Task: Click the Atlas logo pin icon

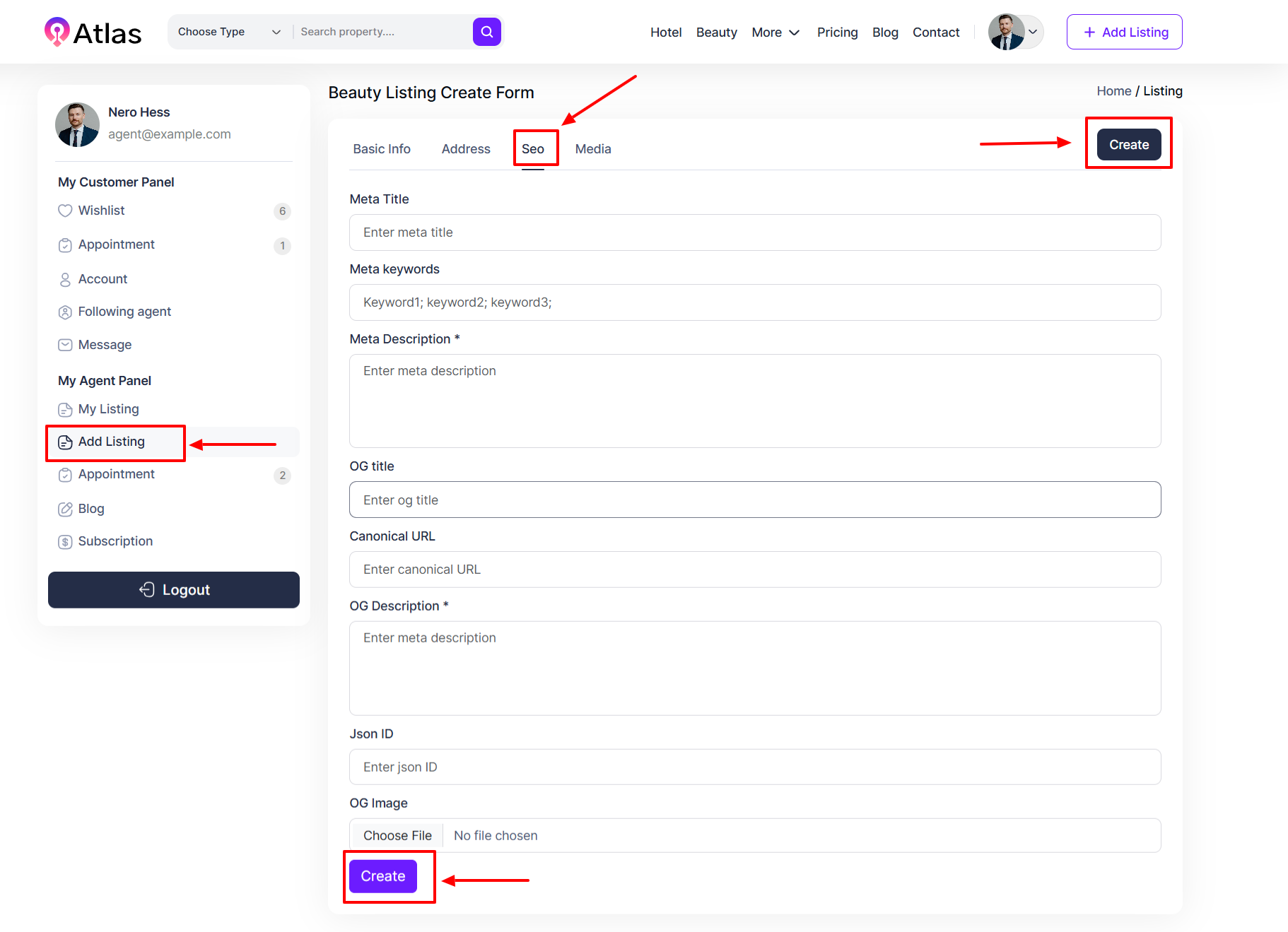Action: pyautogui.click(x=57, y=32)
